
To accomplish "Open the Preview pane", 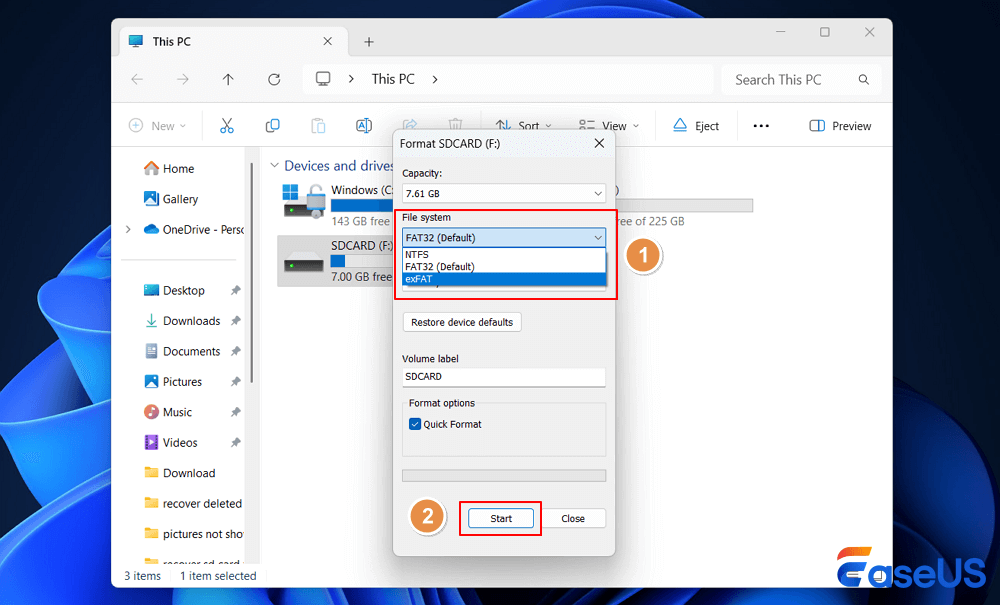I will [x=840, y=125].
